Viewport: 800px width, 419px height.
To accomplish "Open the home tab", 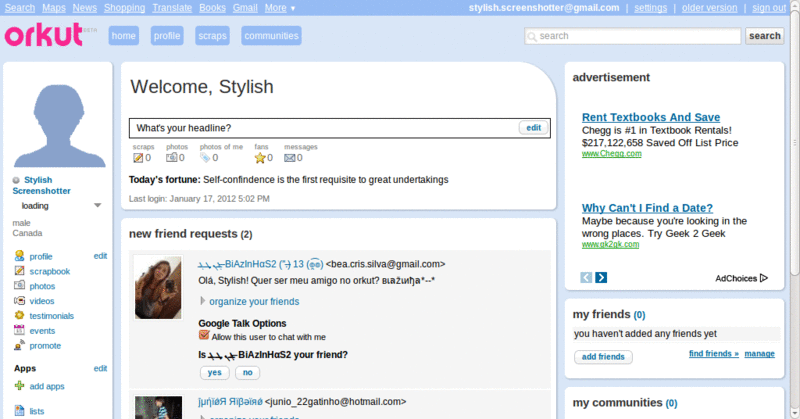I will pyautogui.click(x=123, y=36).
